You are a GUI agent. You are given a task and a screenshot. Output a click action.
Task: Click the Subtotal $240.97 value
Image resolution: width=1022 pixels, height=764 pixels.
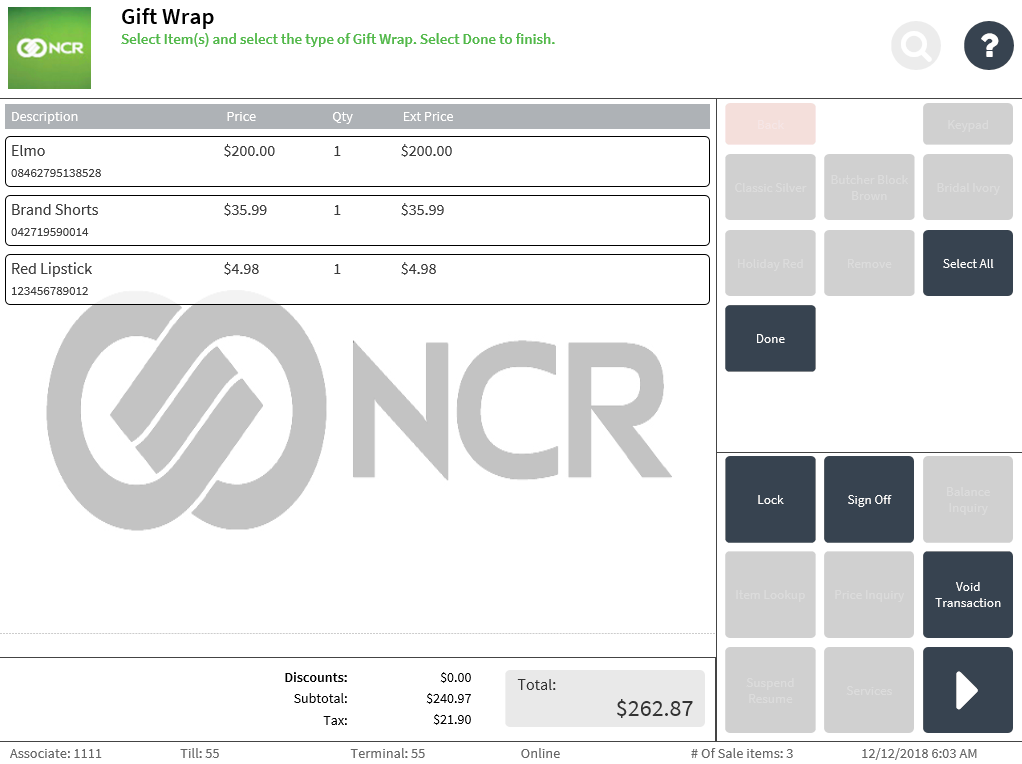click(448, 699)
